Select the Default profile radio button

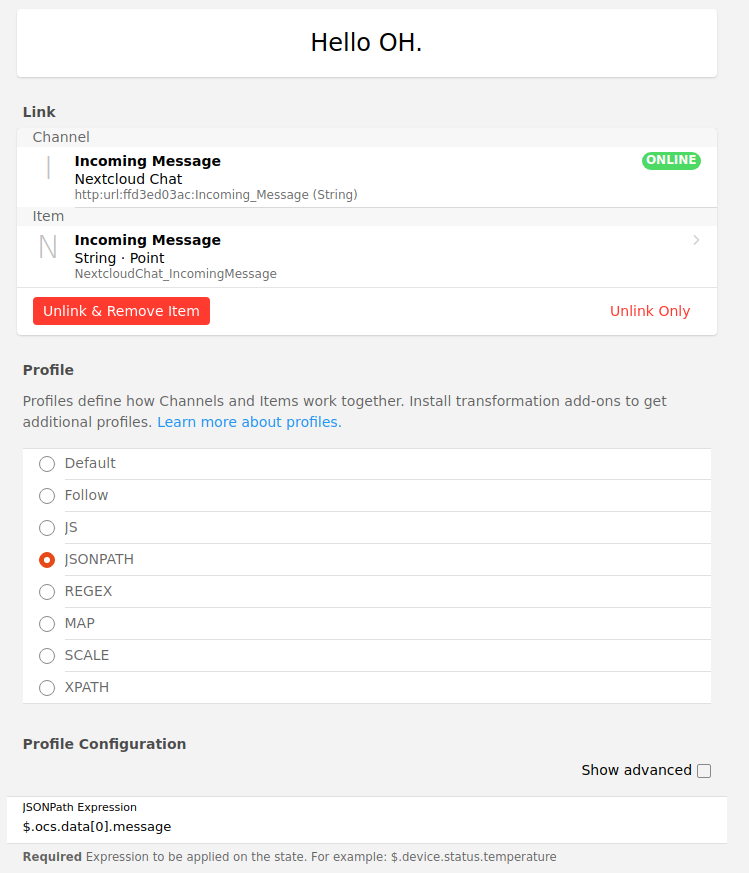point(47,464)
